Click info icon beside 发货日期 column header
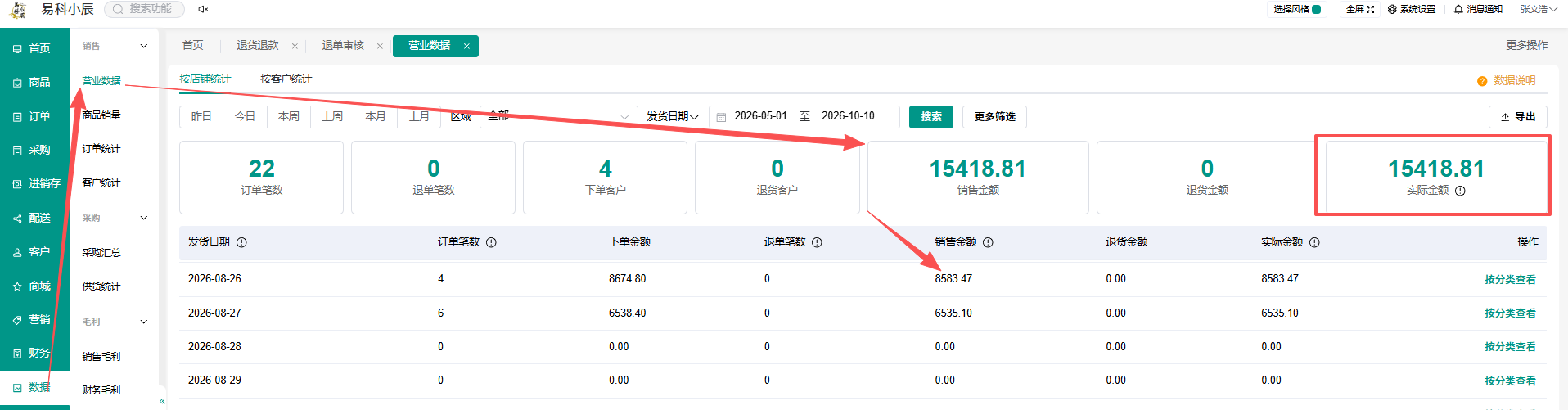Image resolution: width=1568 pixels, height=410 pixels. point(241,242)
